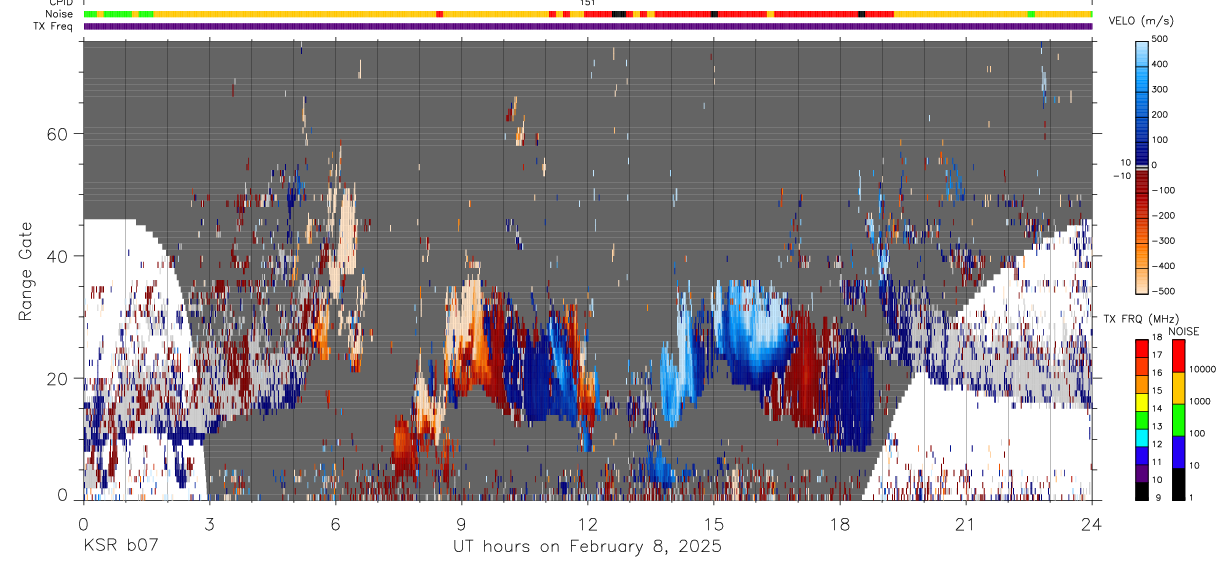Click the '200' velocity tick label
Viewport: 1228px width, 567px height.
pos(1160,115)
